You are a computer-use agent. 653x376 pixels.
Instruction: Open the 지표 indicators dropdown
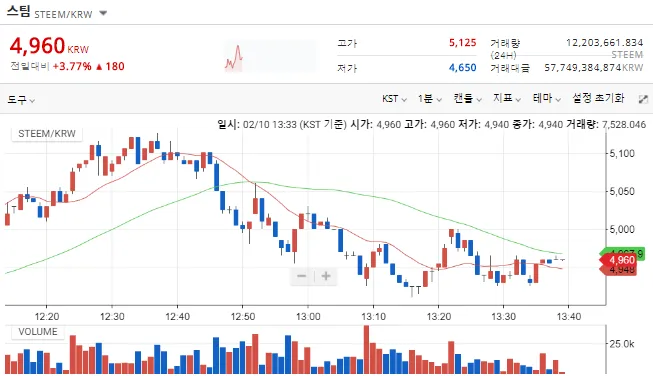point(507,99)
